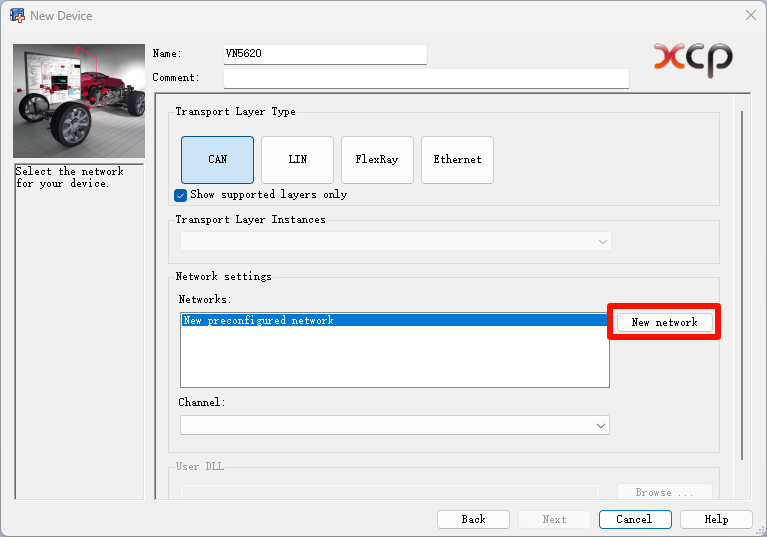Open the Channel dropdown
The height and width of the screenshot is (537, 767).
click(600, 425)
